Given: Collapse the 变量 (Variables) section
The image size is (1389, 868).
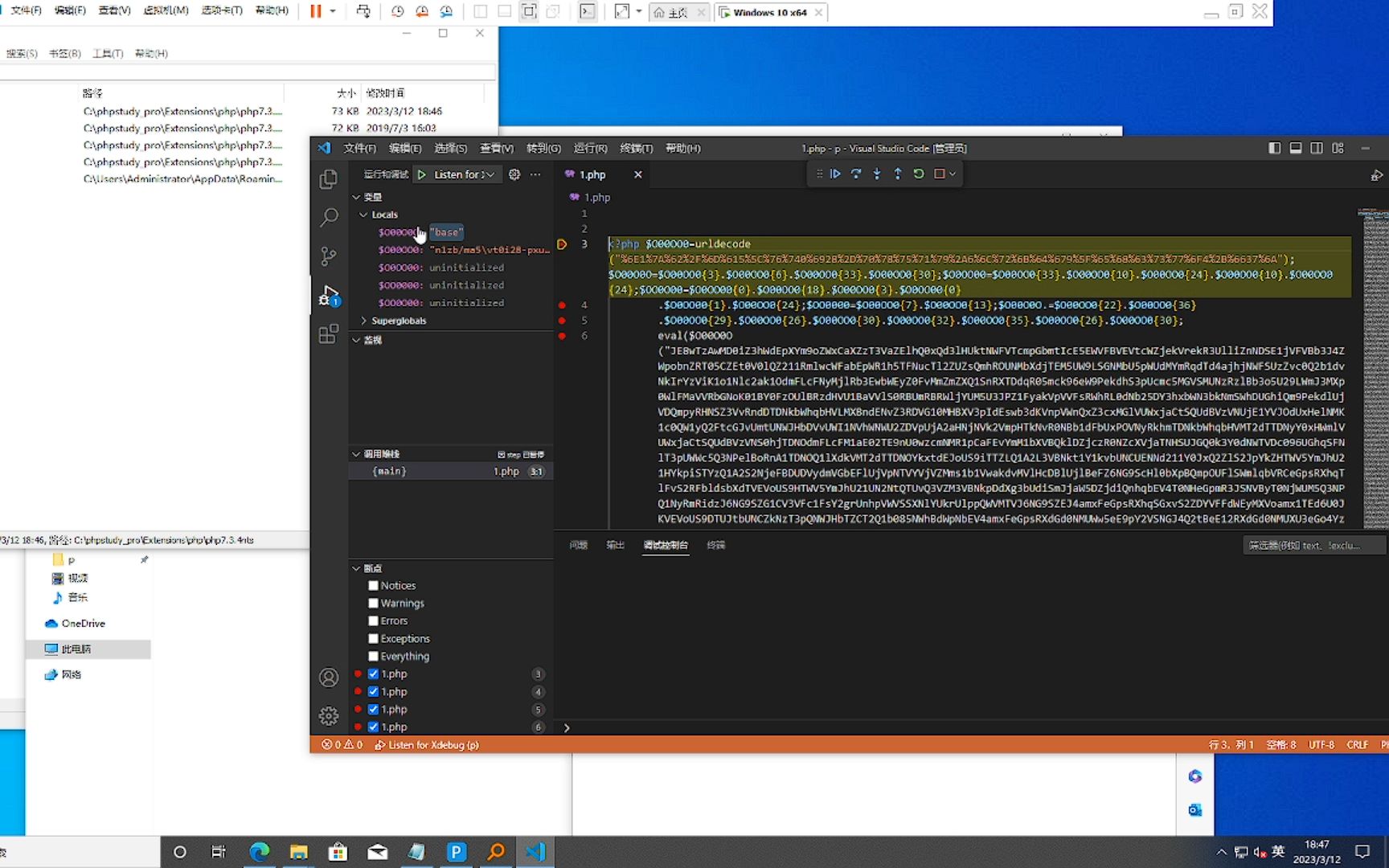Looking at the screenshot, I should click(x=356, y=197).
